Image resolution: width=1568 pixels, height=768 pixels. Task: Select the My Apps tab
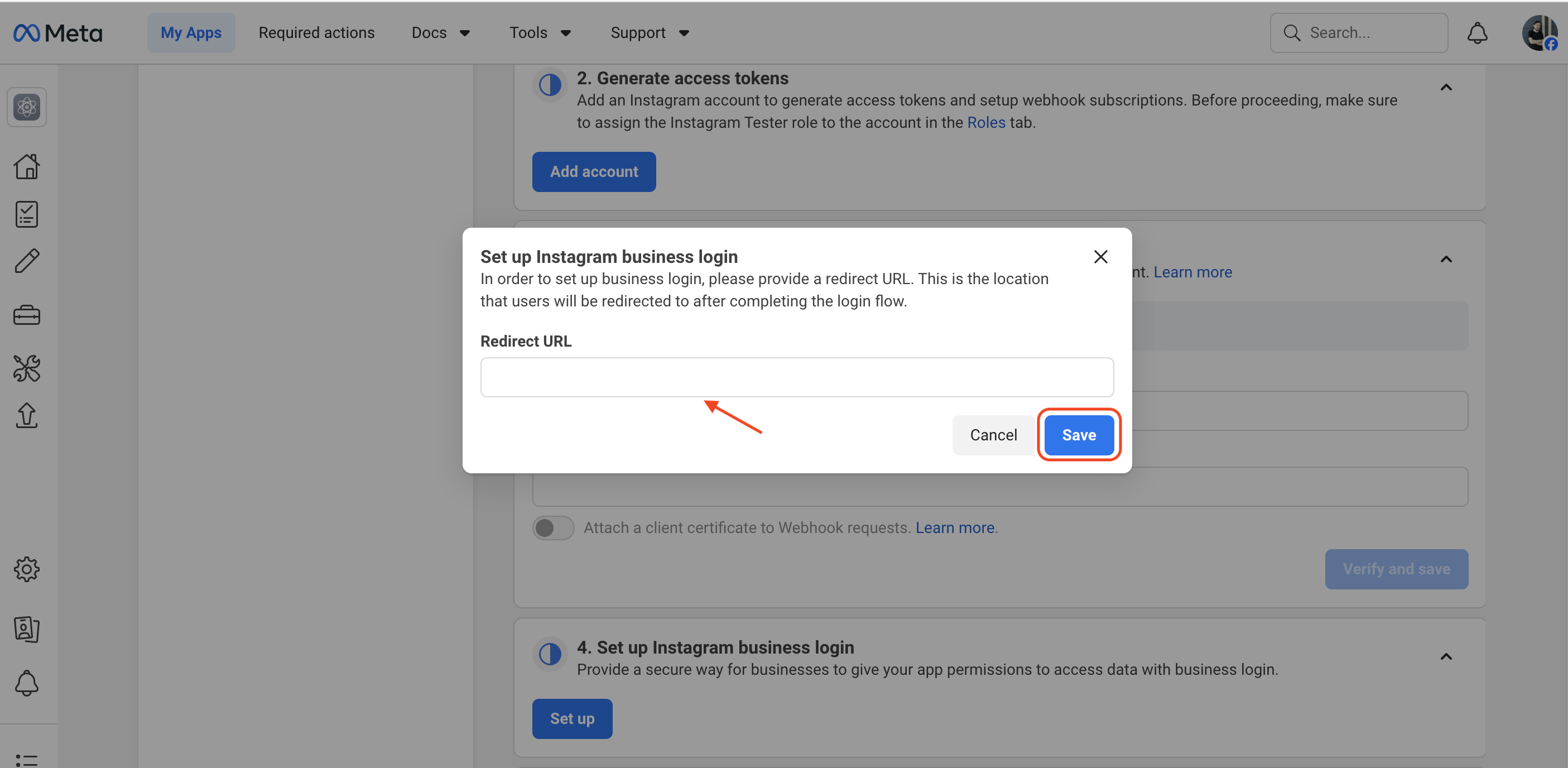190,33
